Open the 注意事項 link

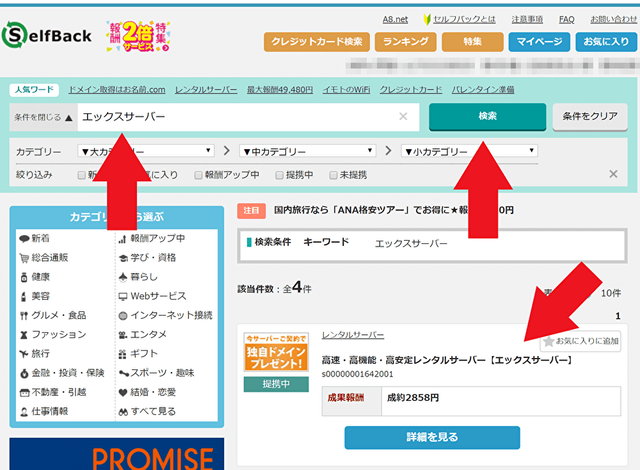click(527, 20)
